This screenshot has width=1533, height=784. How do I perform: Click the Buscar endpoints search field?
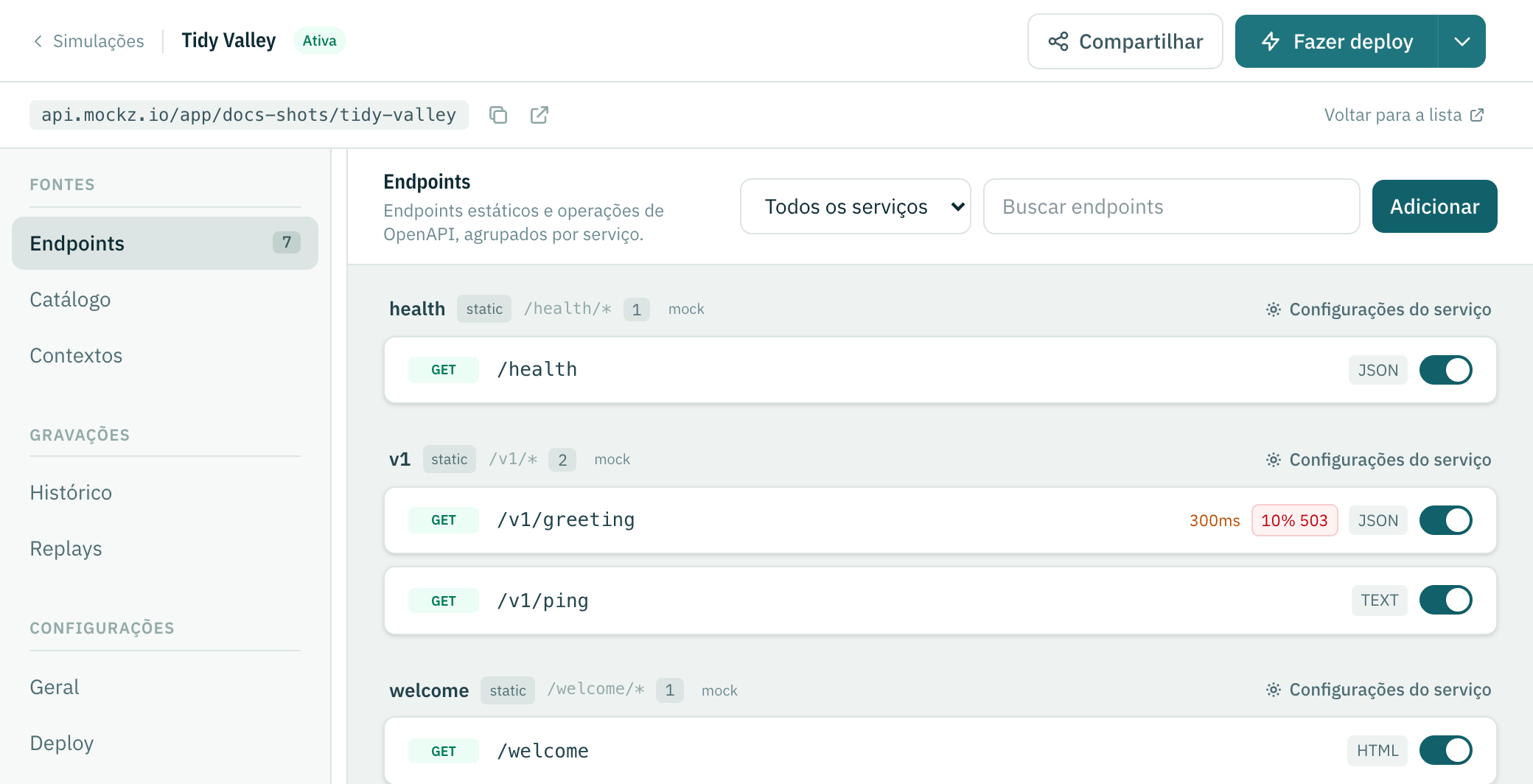[x=1171, y=206]
